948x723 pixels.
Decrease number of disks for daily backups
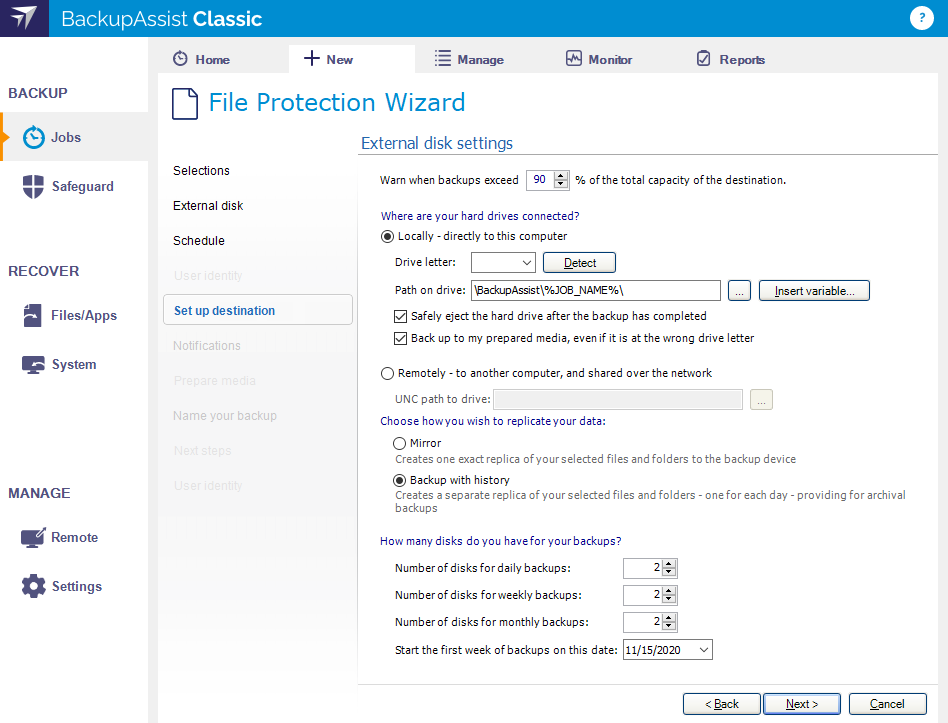tap(669, 572)
